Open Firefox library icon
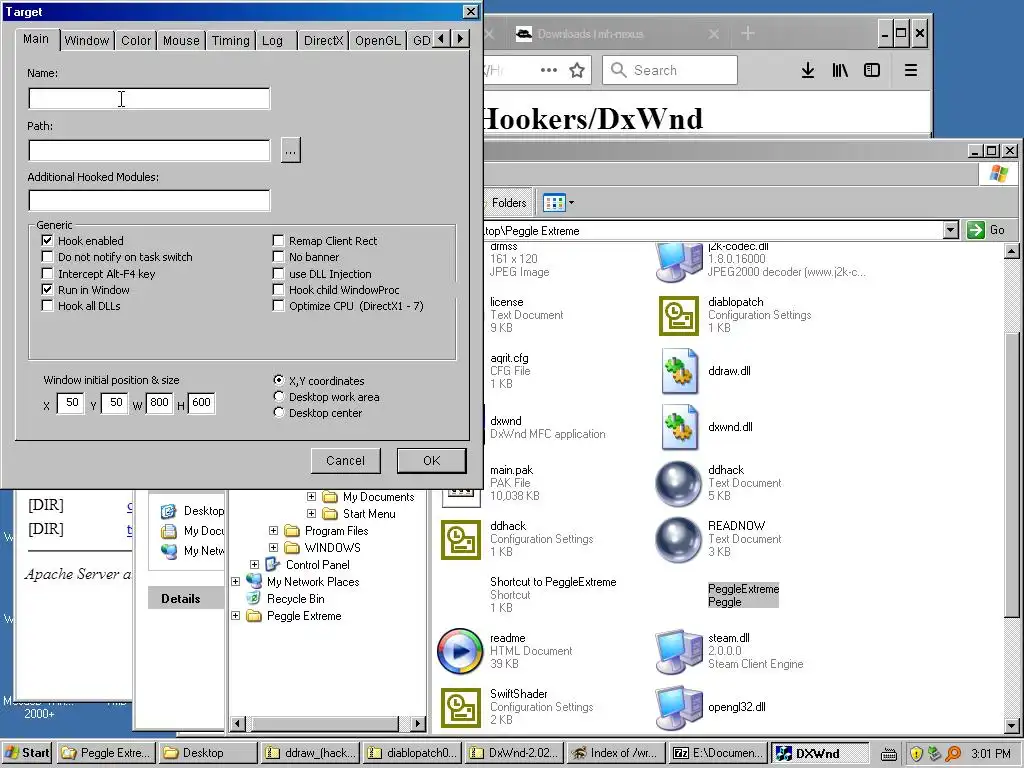This screenshot has width=1024, height=768. [840, 70]
